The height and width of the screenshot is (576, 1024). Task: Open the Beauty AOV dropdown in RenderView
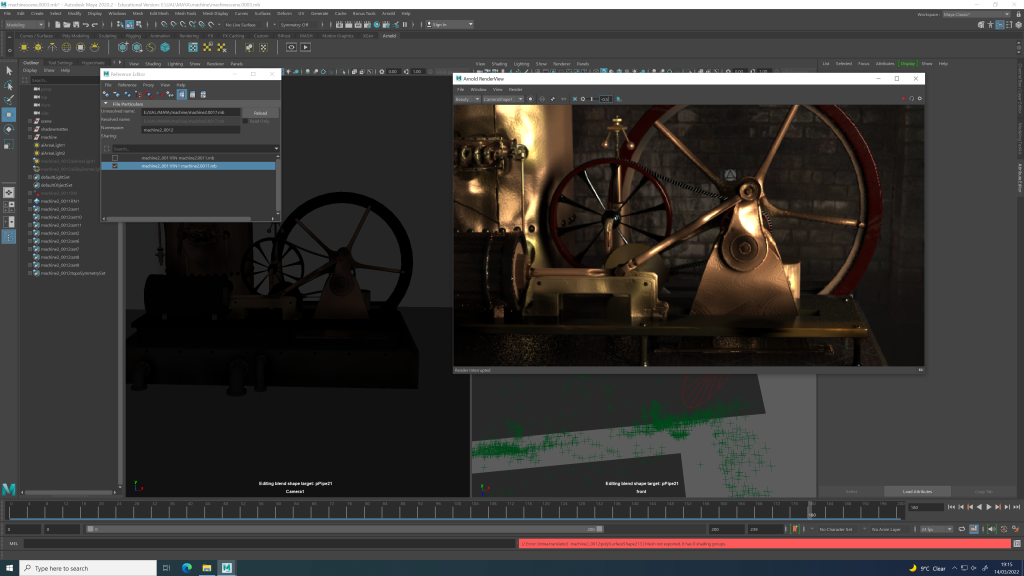pos(467,99)
